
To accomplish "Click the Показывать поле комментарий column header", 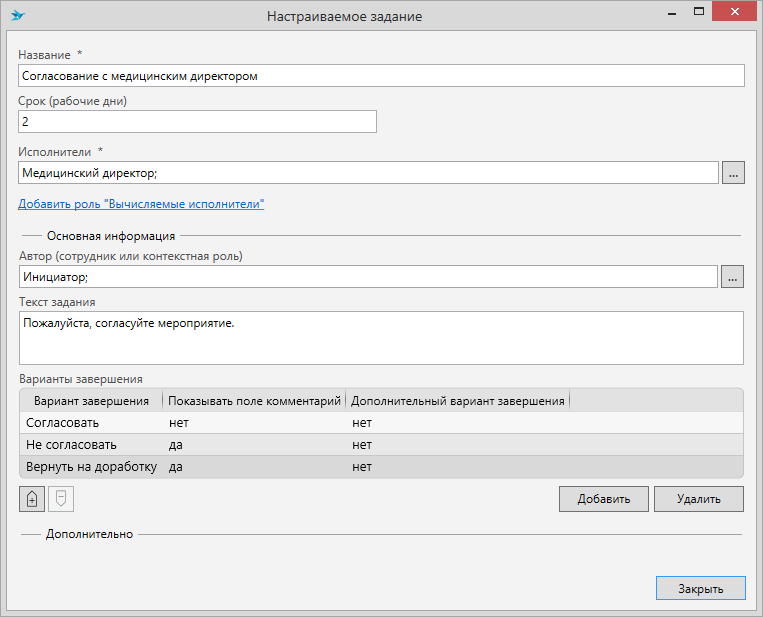I will point(254,401).
